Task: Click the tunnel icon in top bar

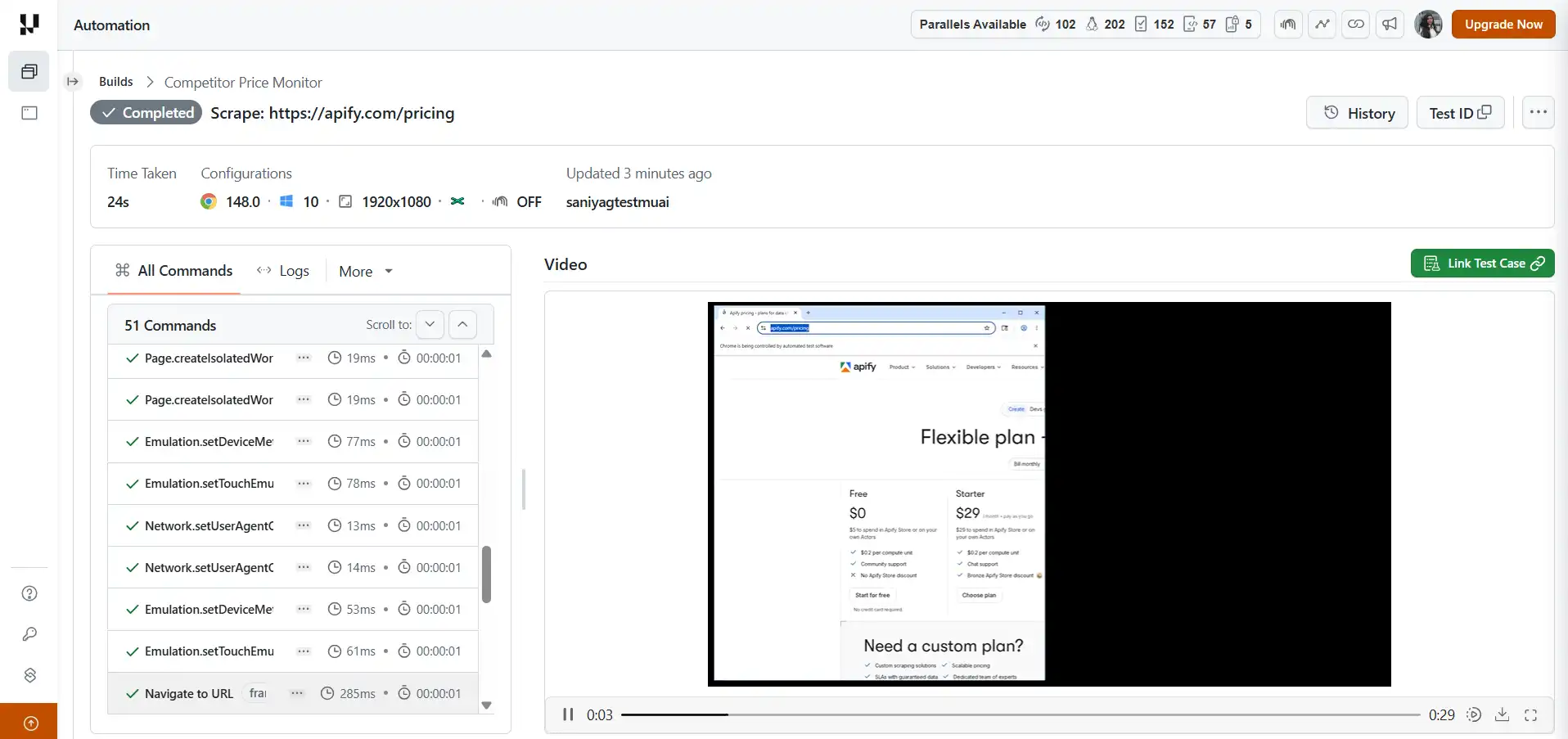Action: [1288, 25]
